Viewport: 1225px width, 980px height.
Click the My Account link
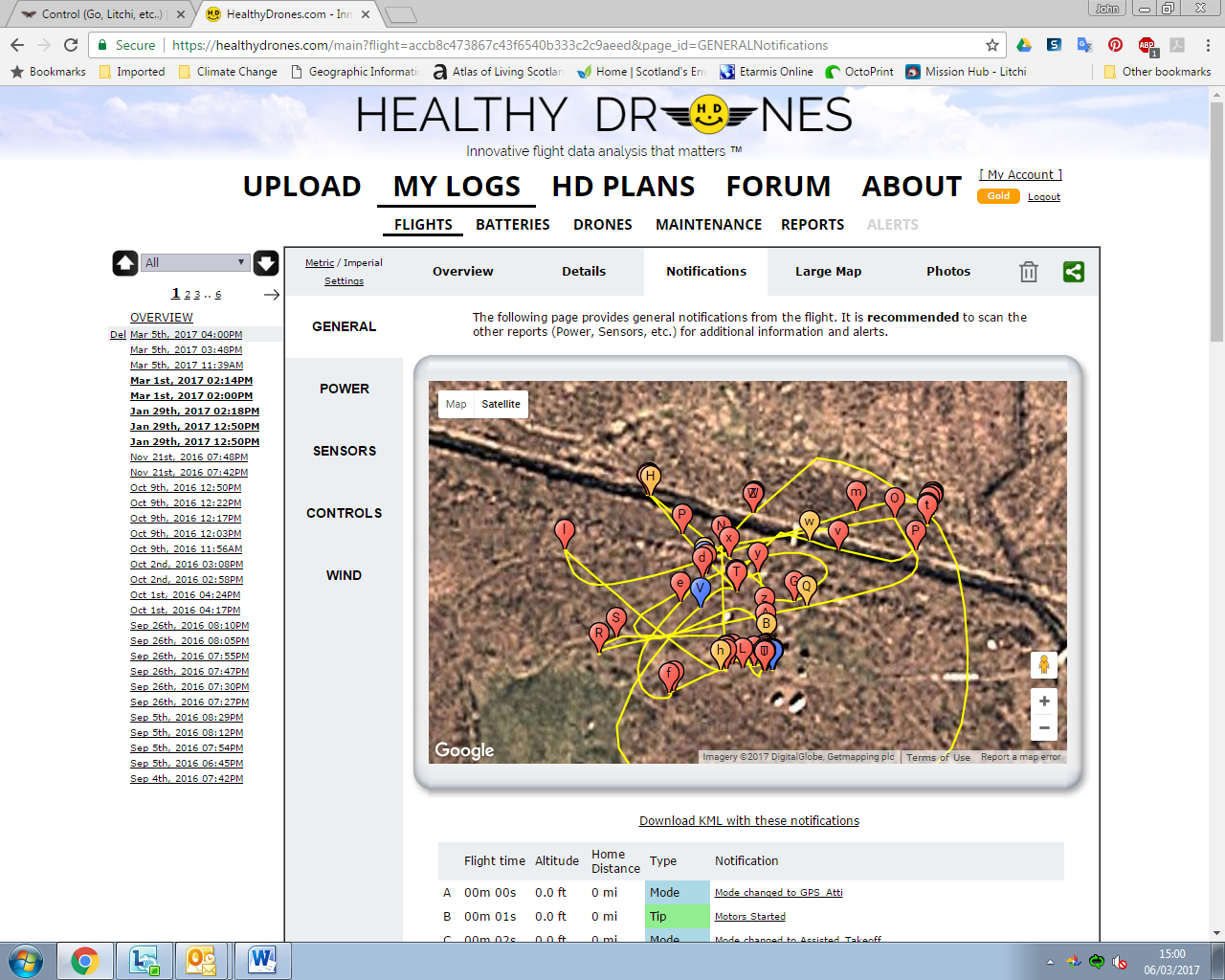click(1020, 175)
